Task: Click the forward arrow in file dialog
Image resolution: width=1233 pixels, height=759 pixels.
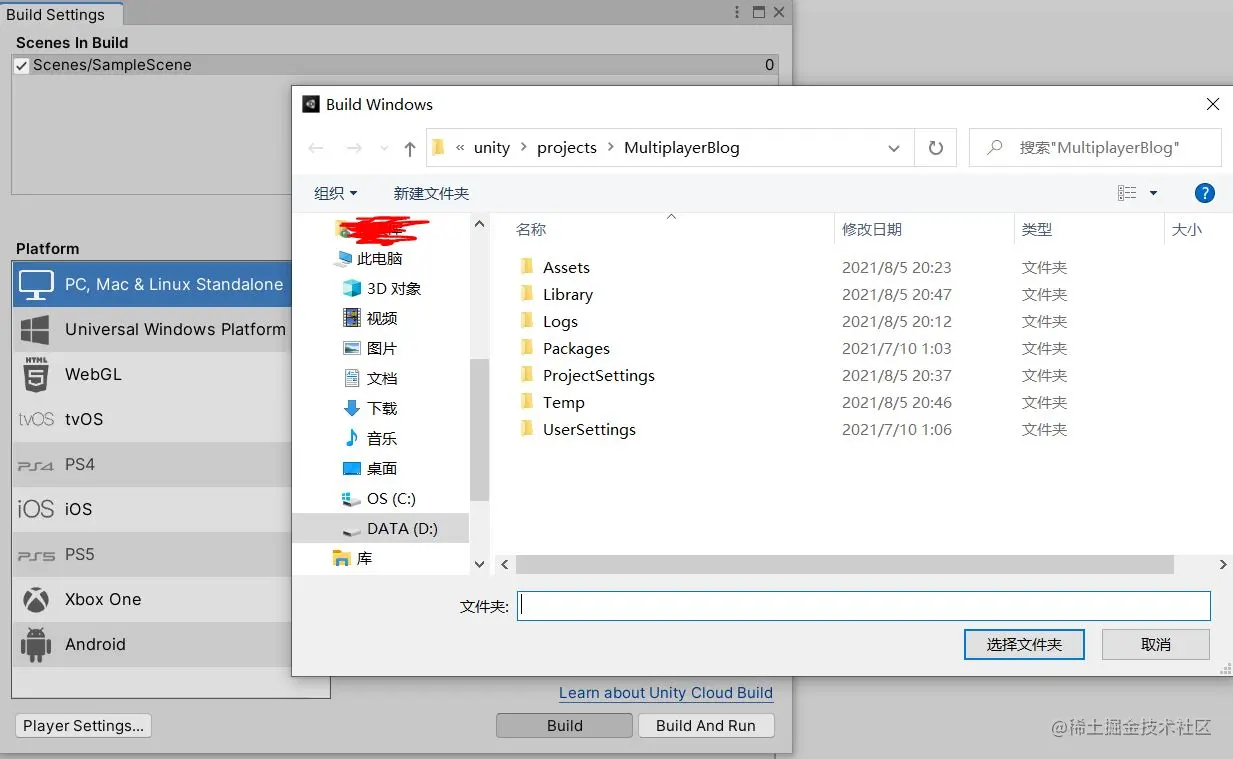Action: point(354,148)
